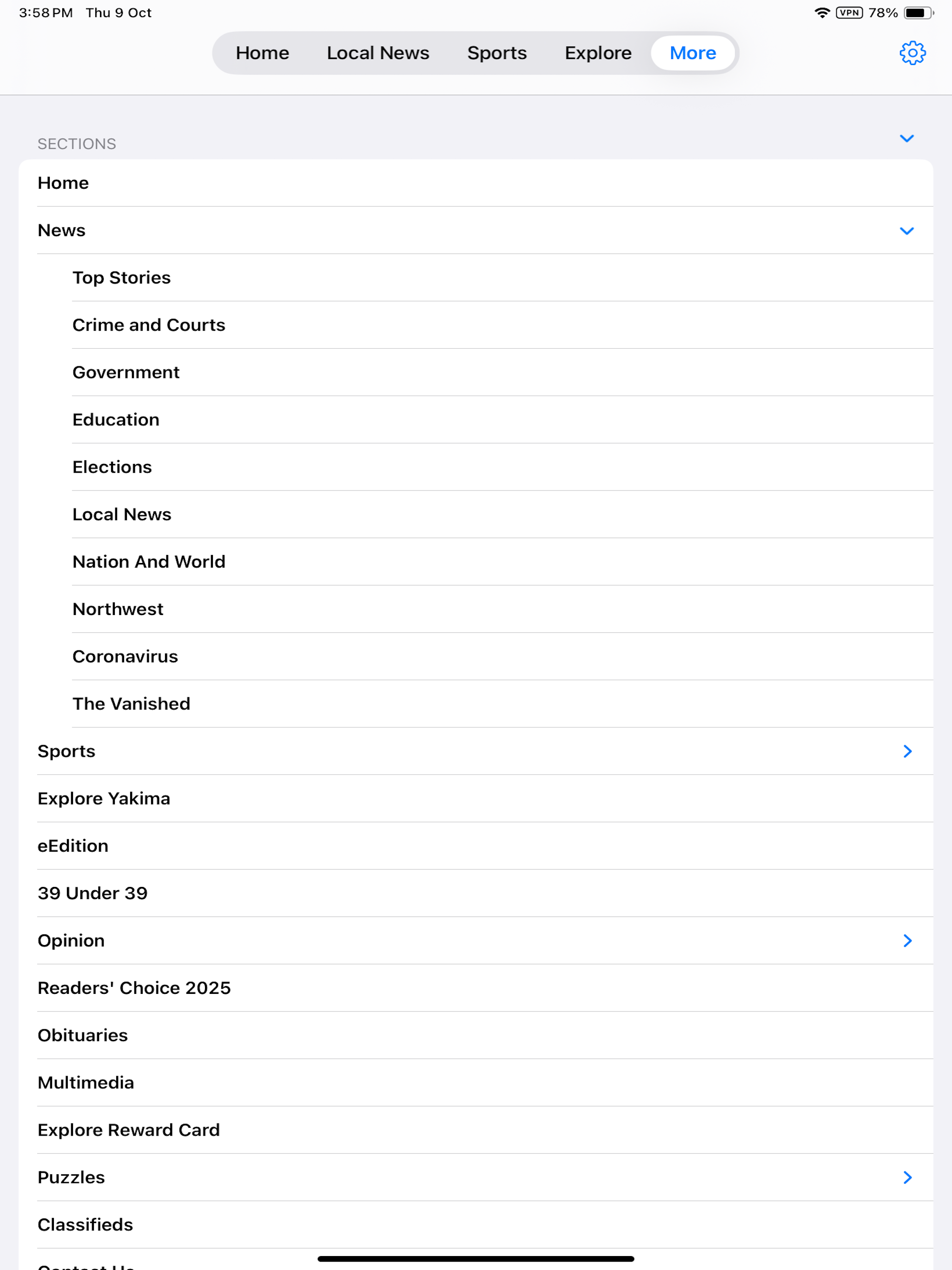952x1270 pixels.
Task: Expand the Sports section arrow
Action: [x=907, y=751]
